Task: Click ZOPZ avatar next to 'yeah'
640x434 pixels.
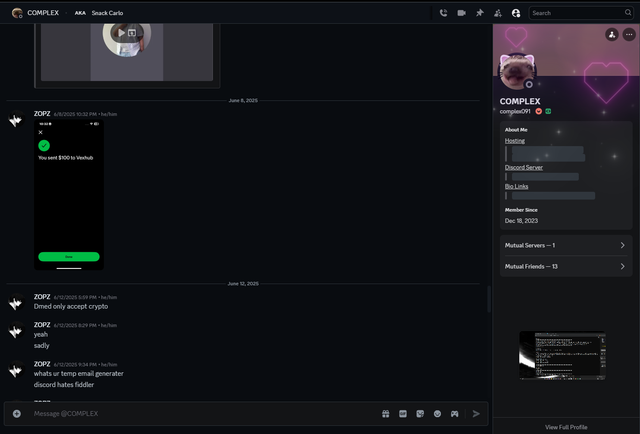Action: 16,331
